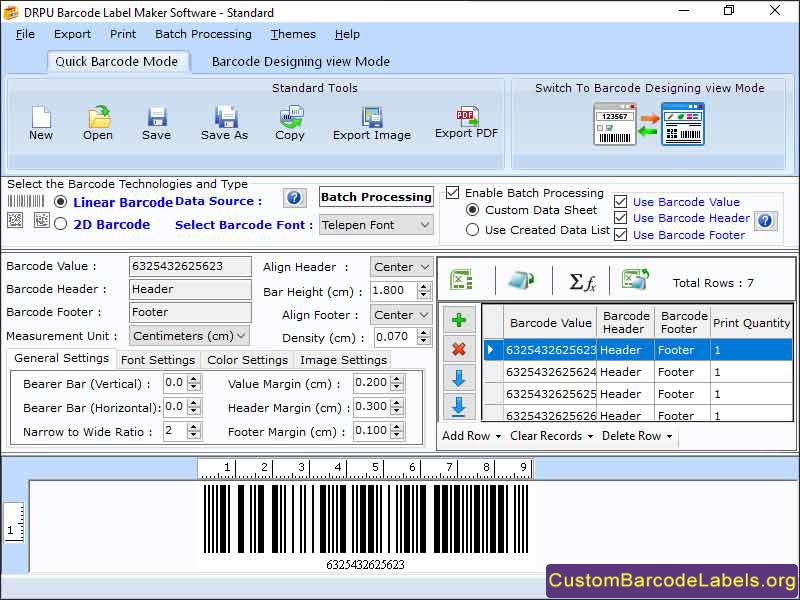
Task: Adjust Density spinner arrows
Action: pos(423,337)
